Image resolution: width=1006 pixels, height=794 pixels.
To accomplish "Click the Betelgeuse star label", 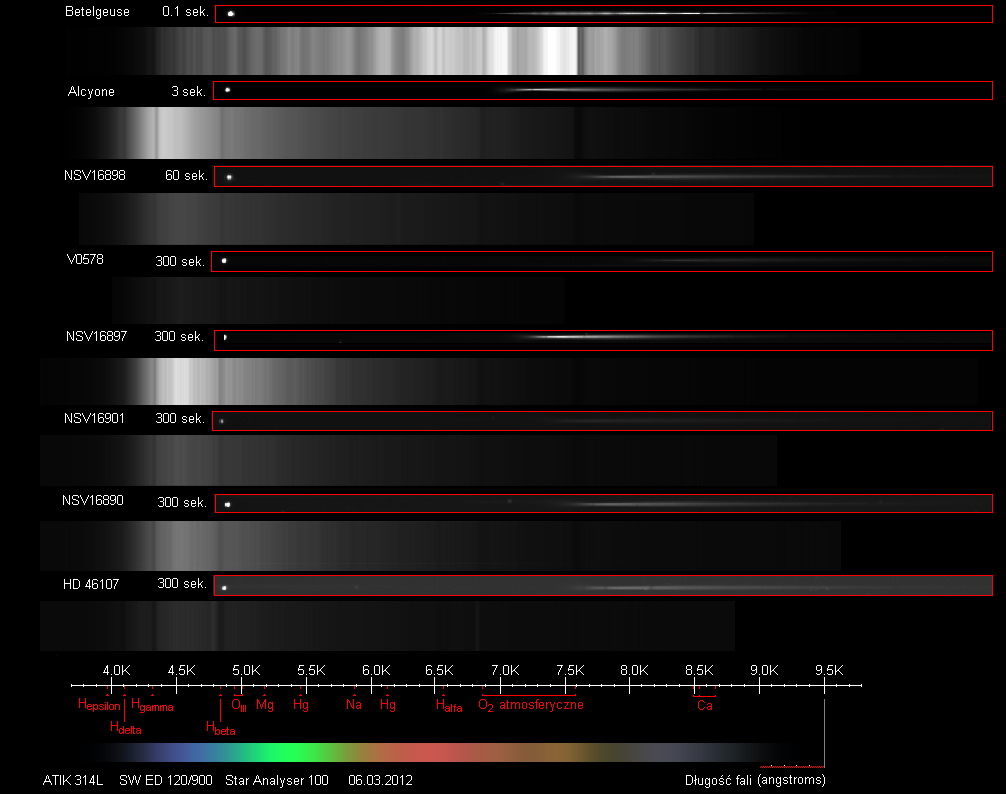I will click(96, 12).
